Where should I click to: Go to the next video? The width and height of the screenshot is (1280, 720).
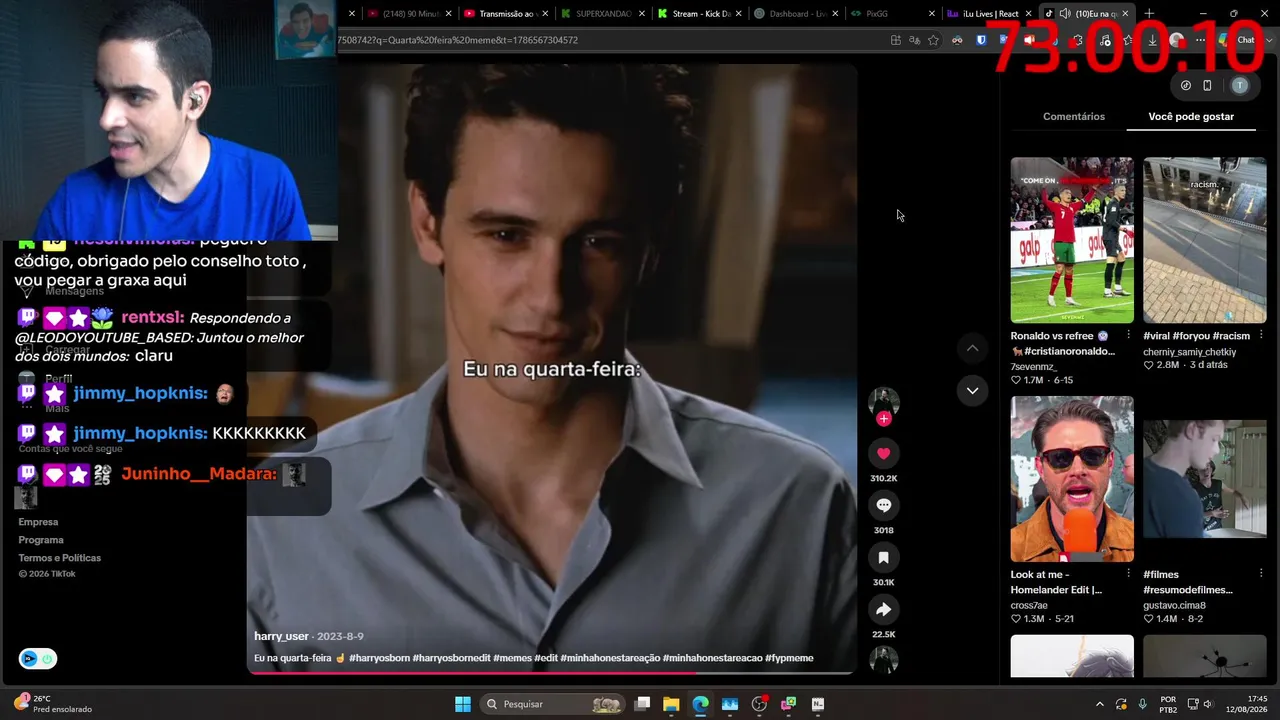pos(972,390)
